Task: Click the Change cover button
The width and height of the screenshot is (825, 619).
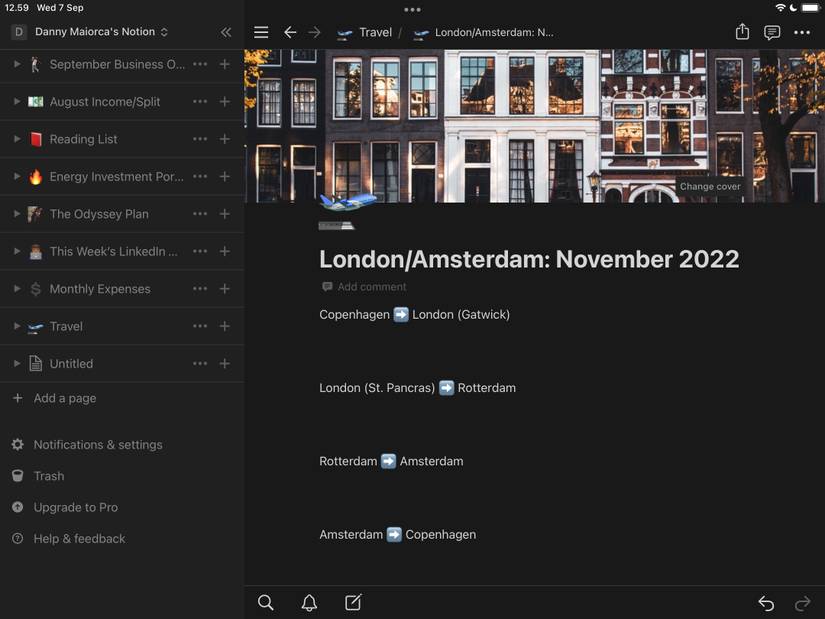Action: pyautogui.click(x=710, y=186)
